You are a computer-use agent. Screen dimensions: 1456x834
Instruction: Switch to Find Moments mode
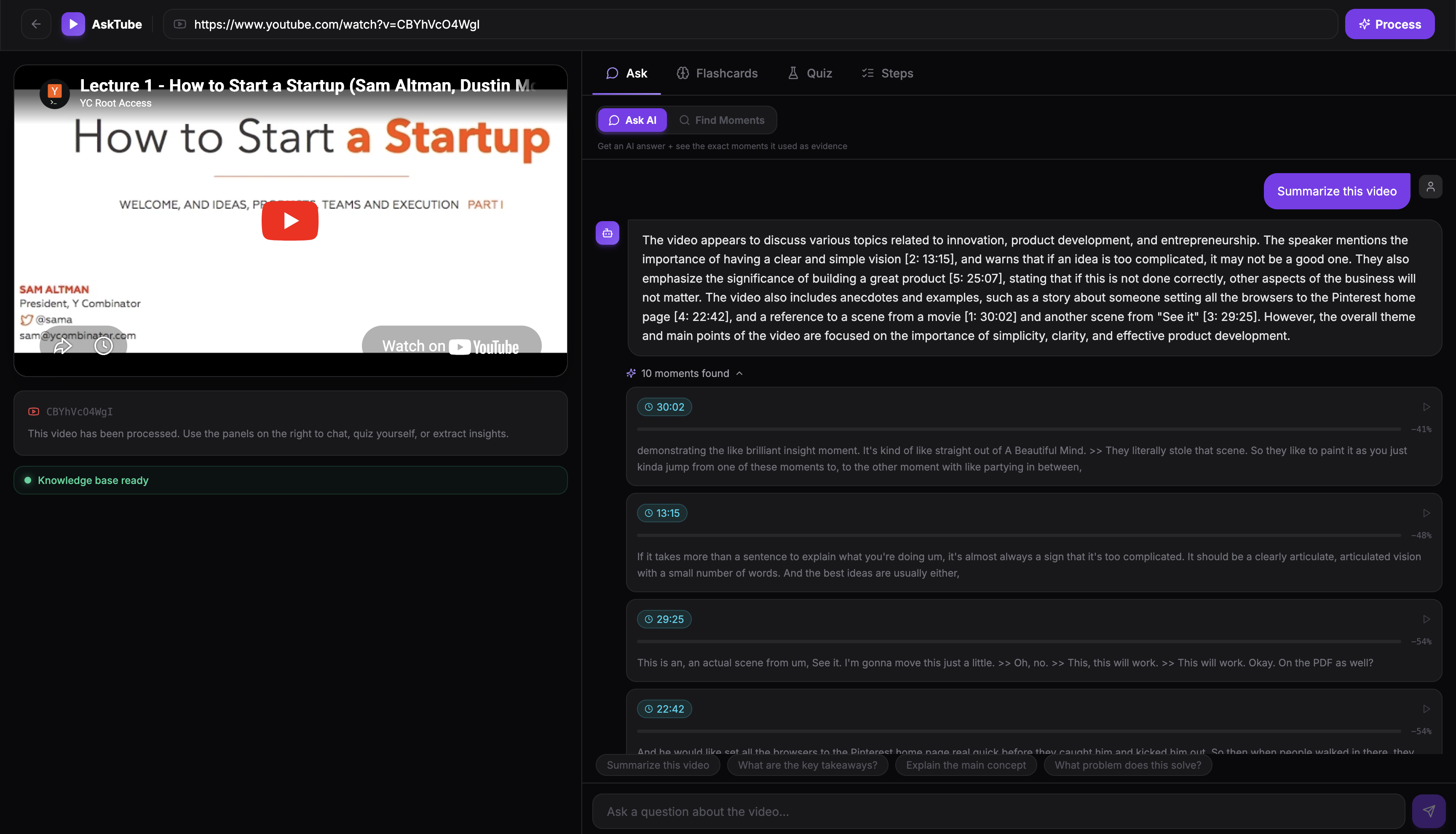(x=722, y=120)
